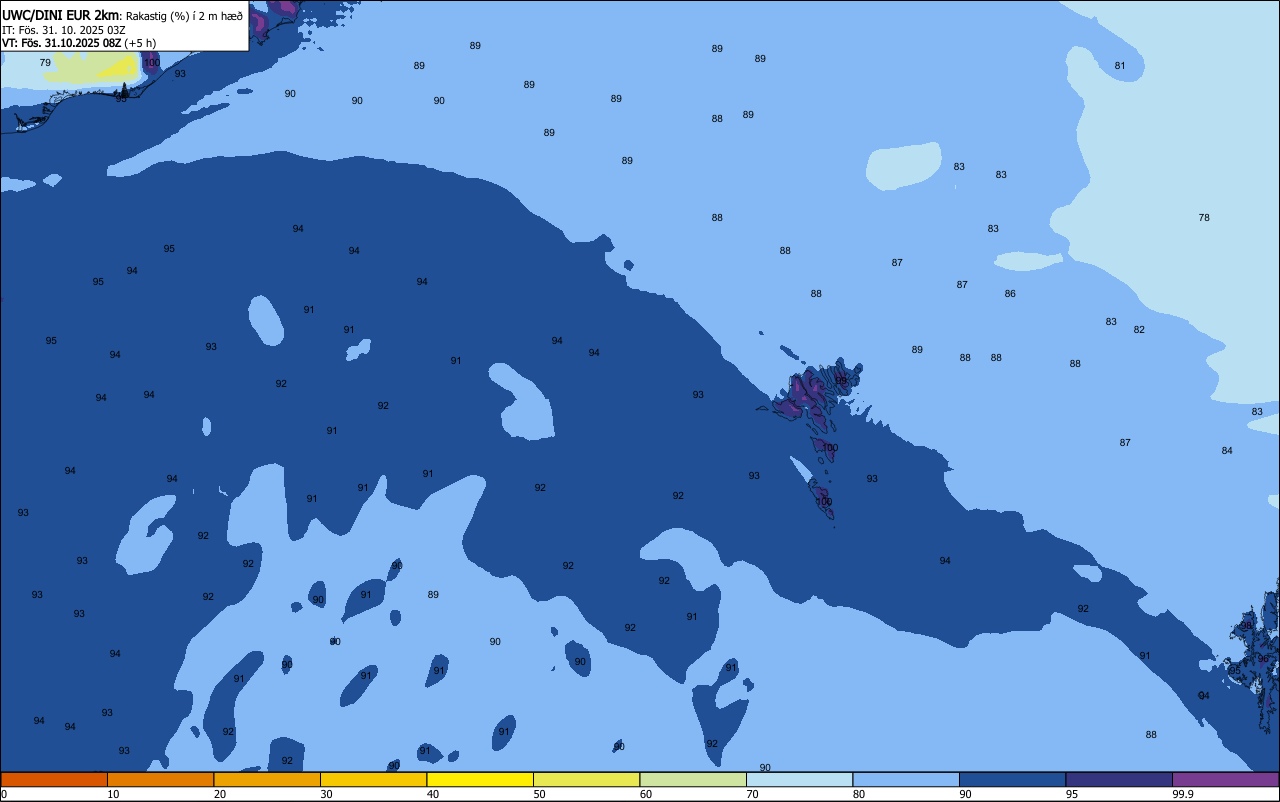Click the 'IT: Fös. 31. 10. 2025 03Z' line
This screenshot has width=1280, height=802.
64,30
